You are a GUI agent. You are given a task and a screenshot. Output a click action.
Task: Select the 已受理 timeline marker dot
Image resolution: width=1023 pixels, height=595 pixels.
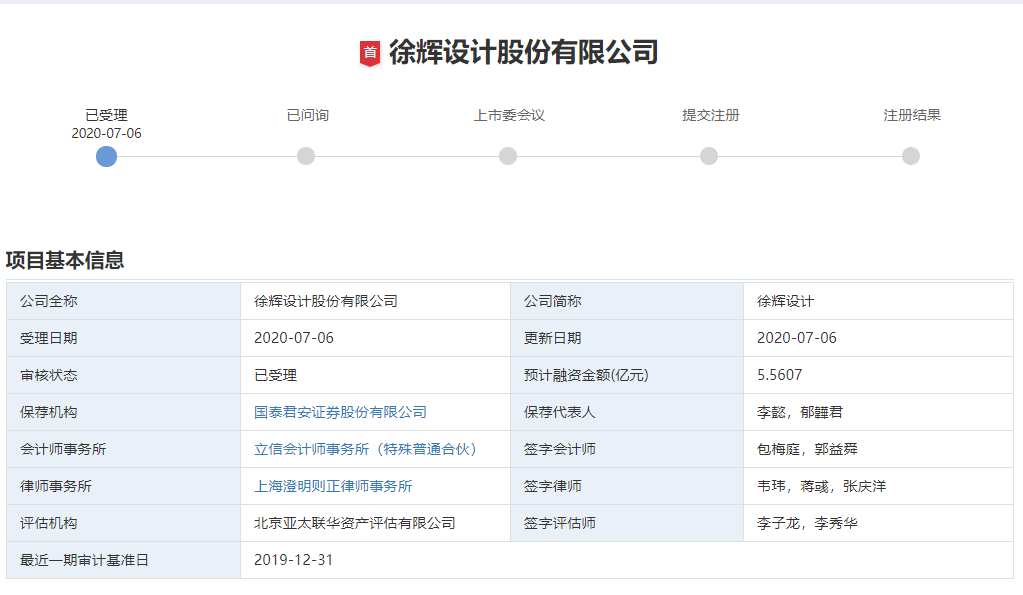[x=106, y=157]
